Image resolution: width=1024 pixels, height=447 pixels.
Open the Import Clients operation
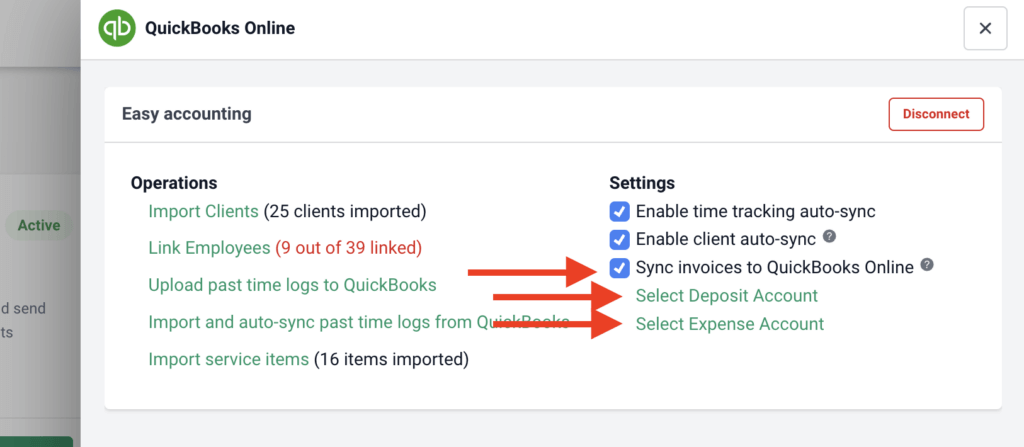203,211
